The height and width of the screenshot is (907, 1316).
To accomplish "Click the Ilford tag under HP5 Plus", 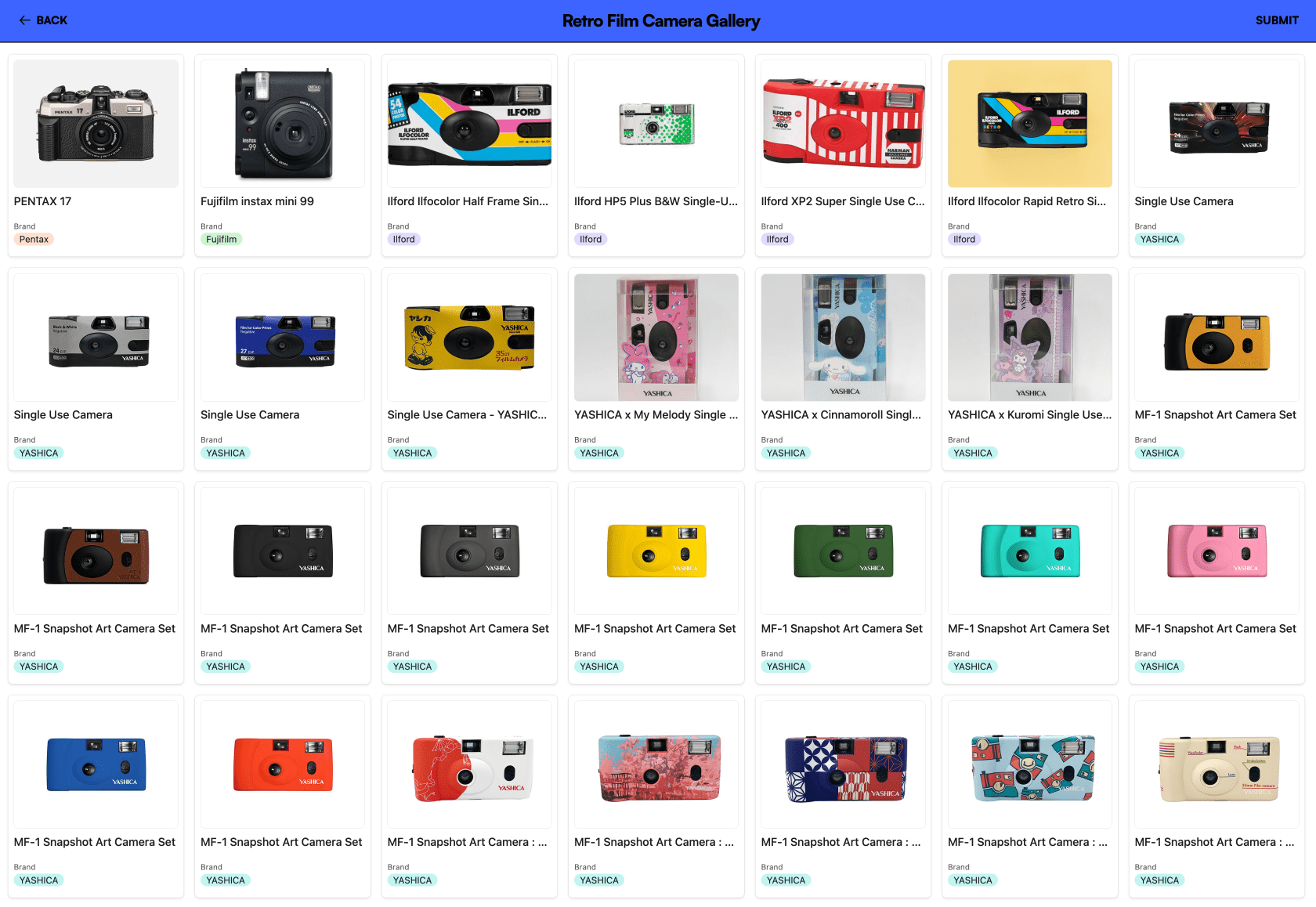I will tap(591, 240).
